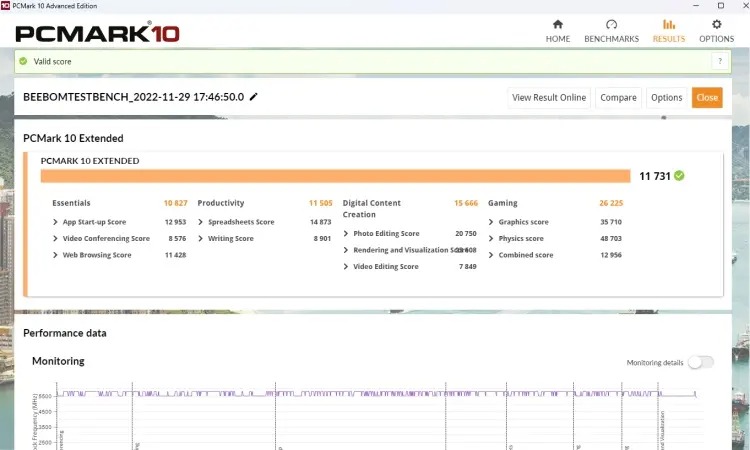
Task: Click Essentials score 10 827
Action: point(176,203)
